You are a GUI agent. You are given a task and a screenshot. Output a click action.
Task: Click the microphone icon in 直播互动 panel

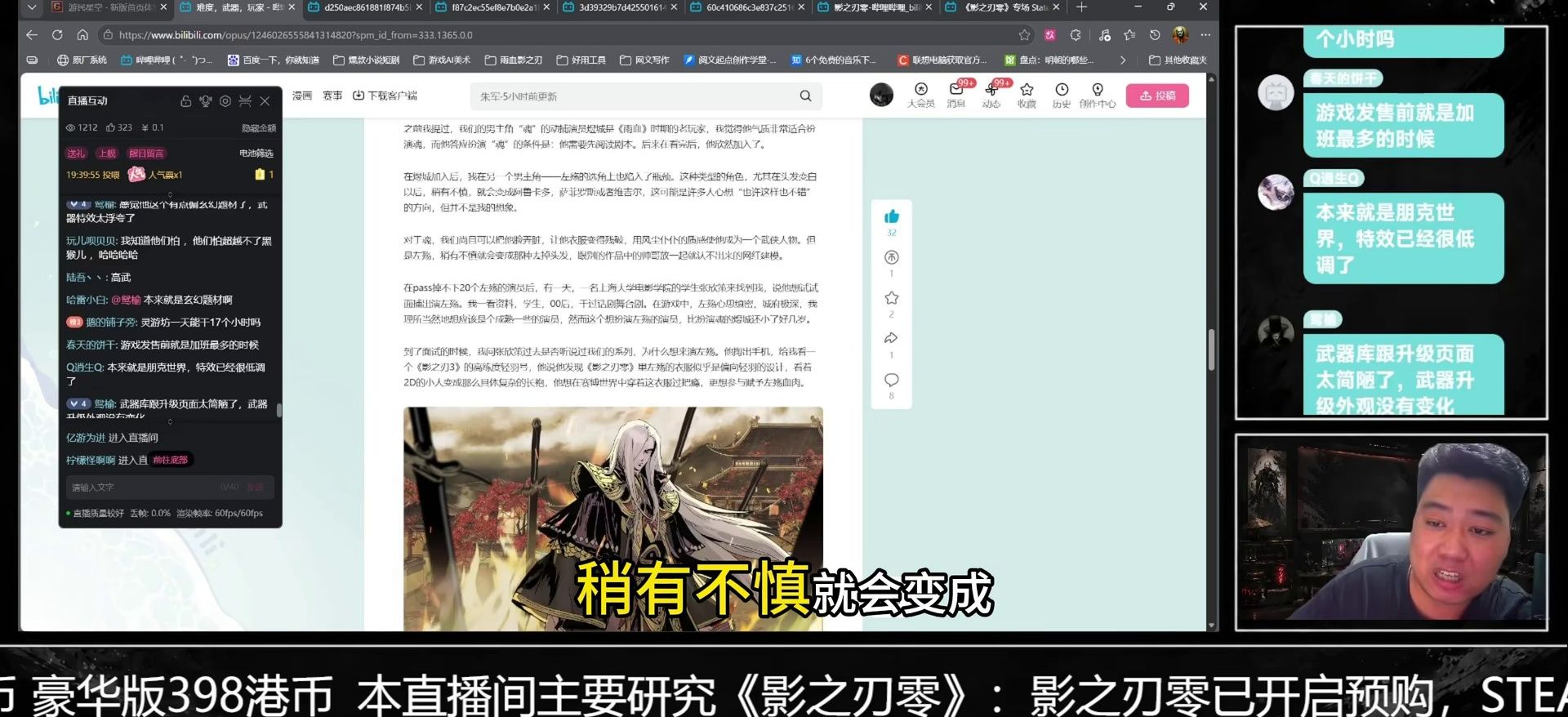(206, 101)
